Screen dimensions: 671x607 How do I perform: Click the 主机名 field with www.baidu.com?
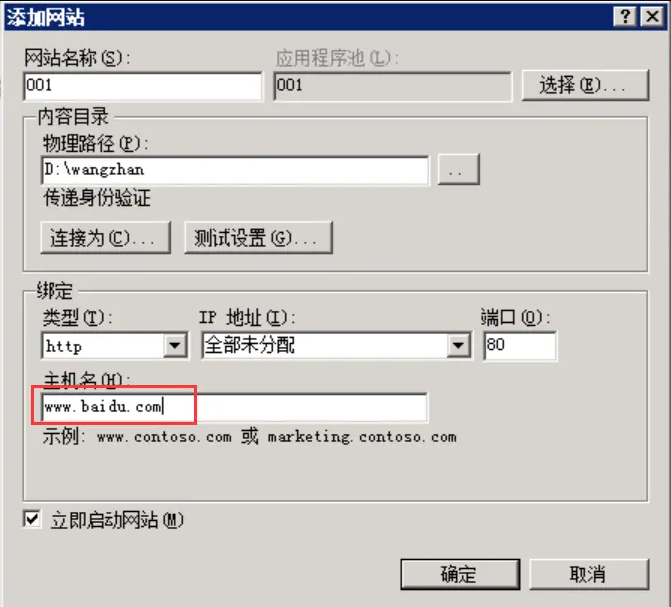pos(235,407)
